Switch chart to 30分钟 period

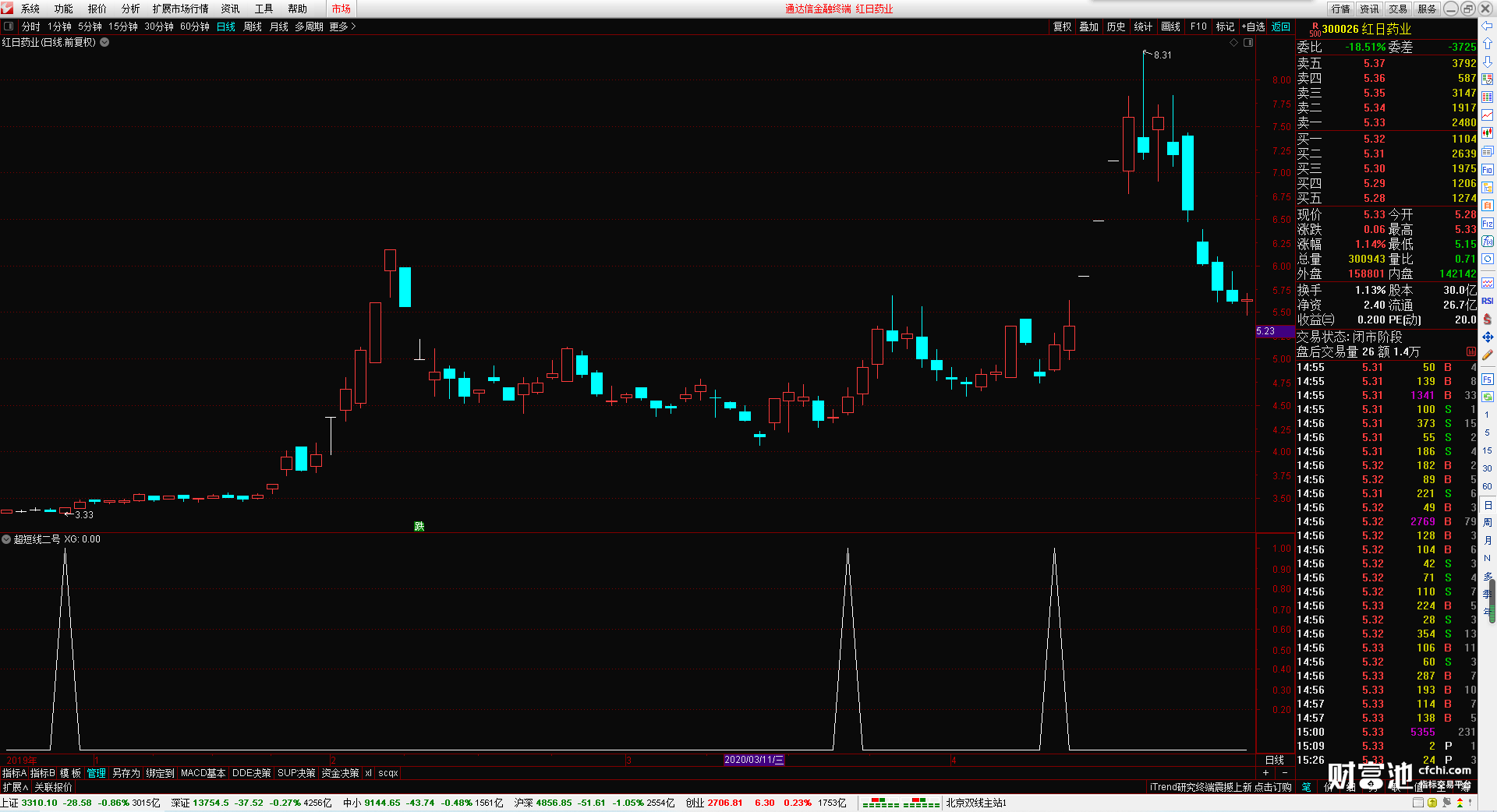pyautogui.click(x=159, y=26)
